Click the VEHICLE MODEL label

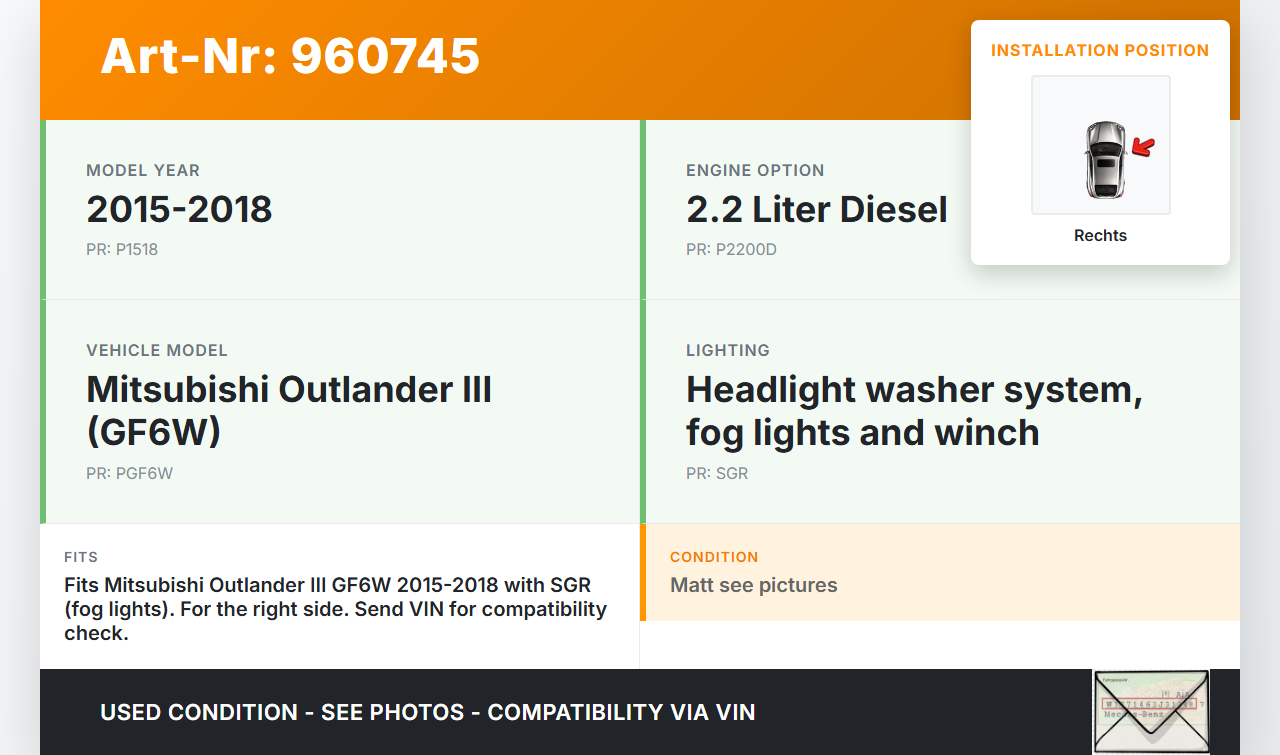[157, 351]
